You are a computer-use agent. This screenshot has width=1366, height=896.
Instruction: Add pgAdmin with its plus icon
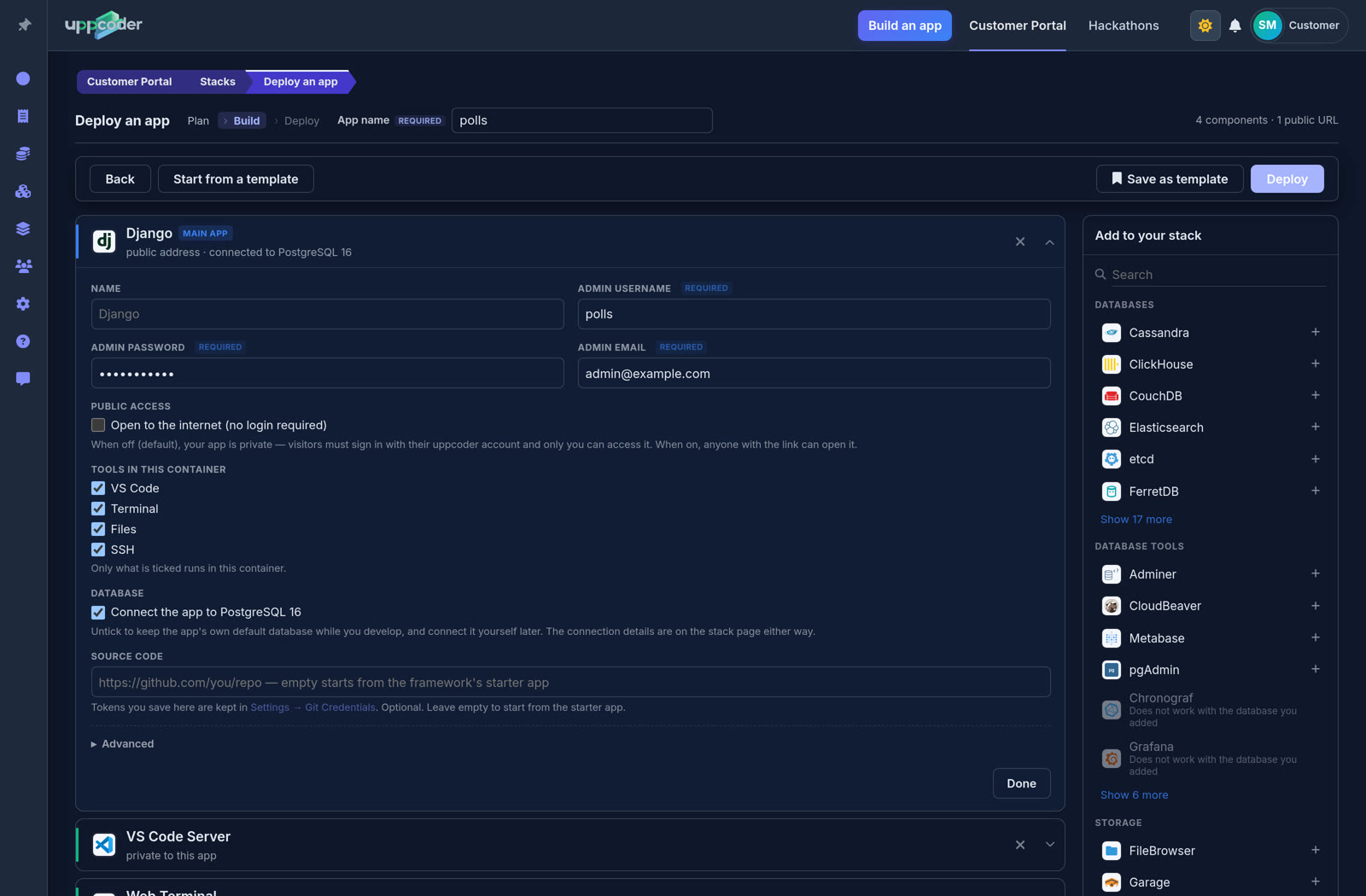[x=1315, y=669]
